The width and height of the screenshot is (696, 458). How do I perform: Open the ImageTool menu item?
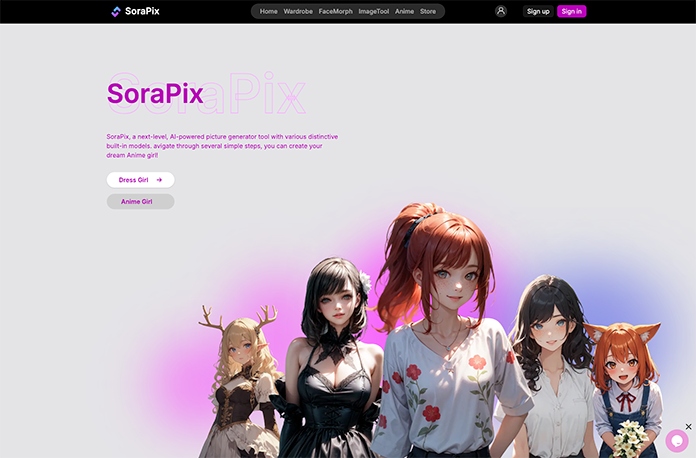click(x=374, y=12)
